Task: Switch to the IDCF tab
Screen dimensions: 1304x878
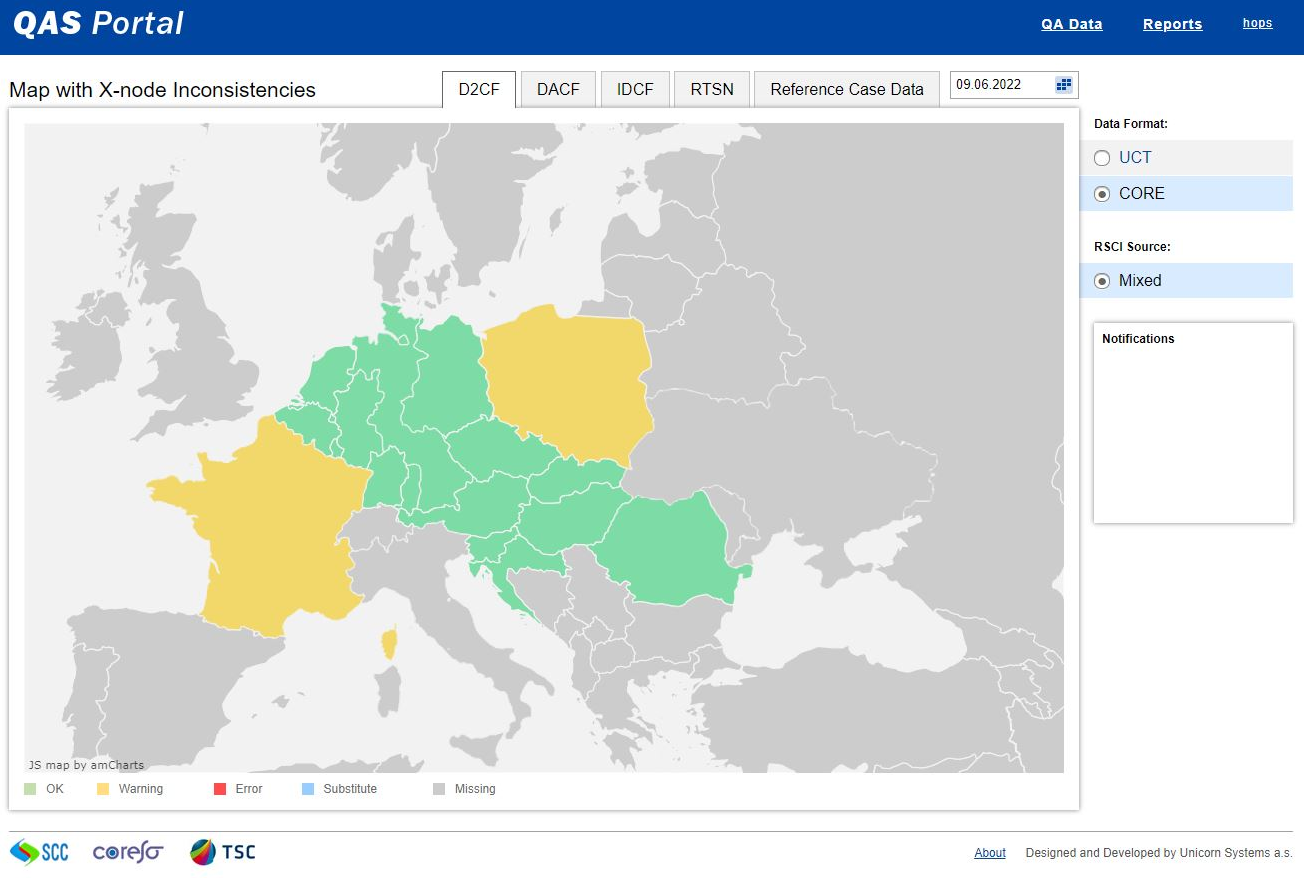Action: click(x=635, y=89)
